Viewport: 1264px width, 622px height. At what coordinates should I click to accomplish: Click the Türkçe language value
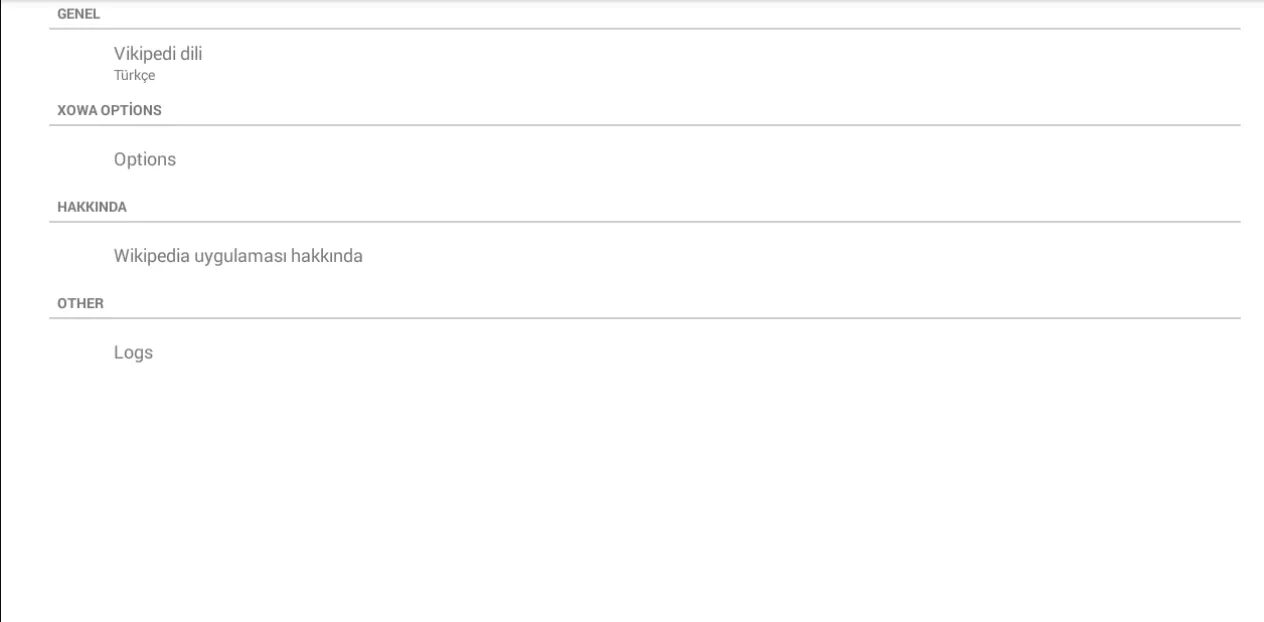[135, 76]
